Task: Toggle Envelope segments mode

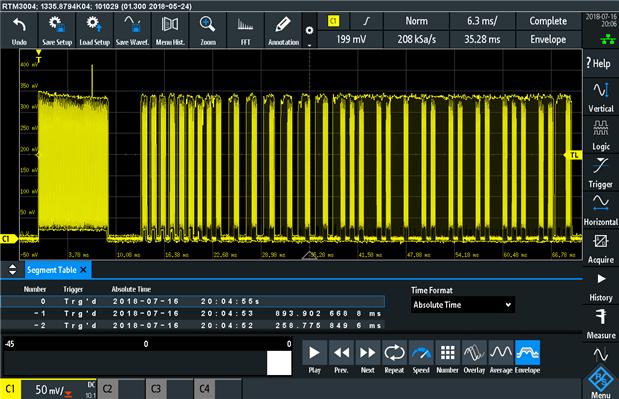Action: 527,358
